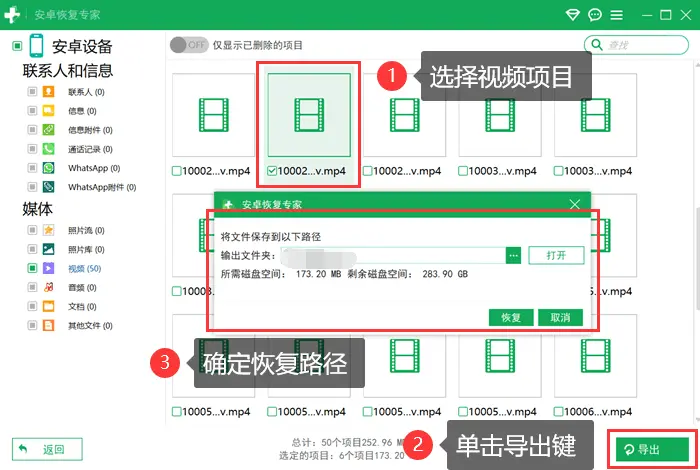700x470 pixels.
Task: Click the output folder path field
Action: click(394, 255)
